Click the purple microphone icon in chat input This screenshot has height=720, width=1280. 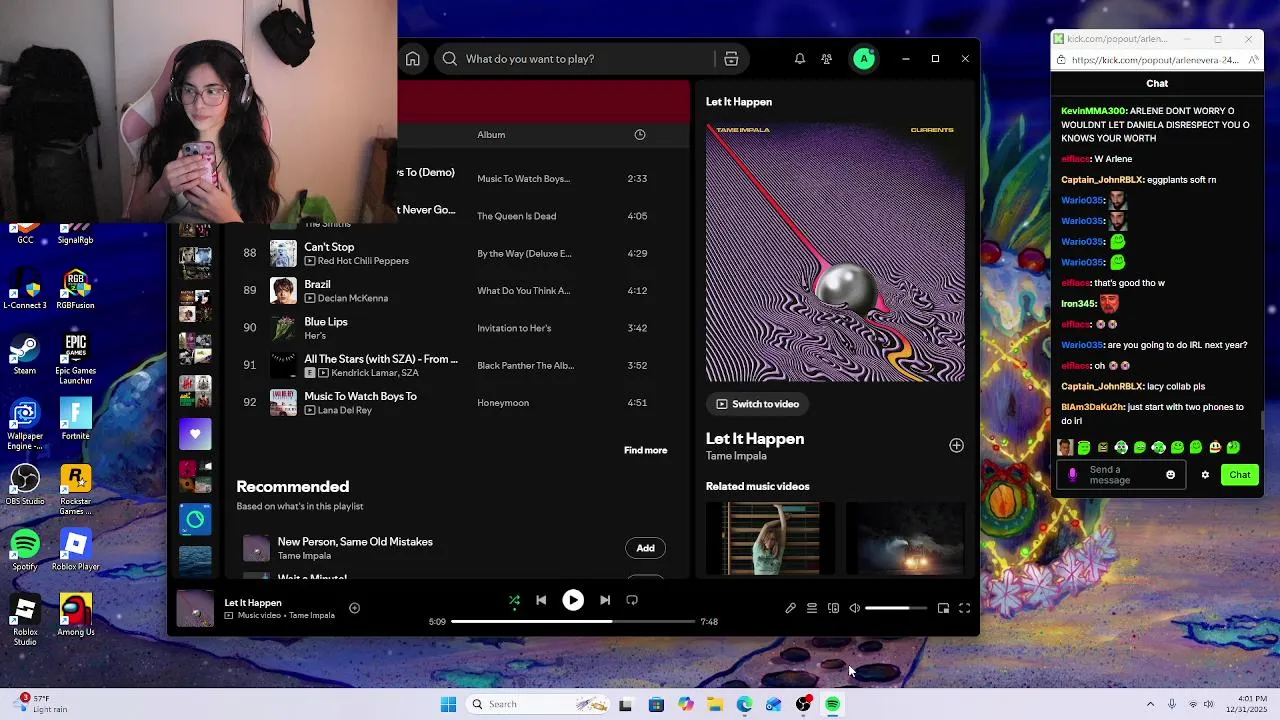point(1073,475)
